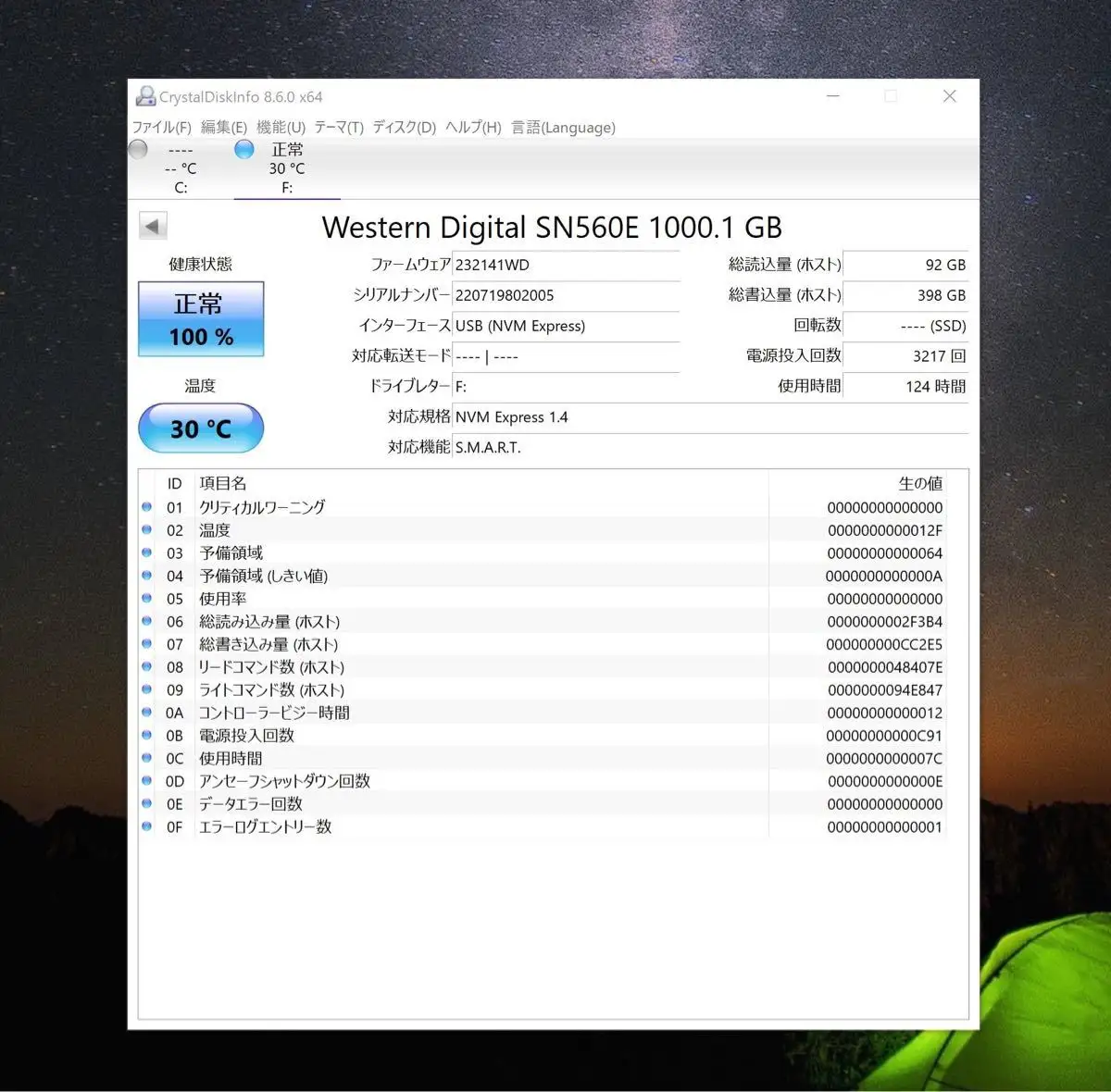Click the 対応規格 field NVM Express 1.4
This screenshot has height=1092, width=1111.
click(710, 417)
